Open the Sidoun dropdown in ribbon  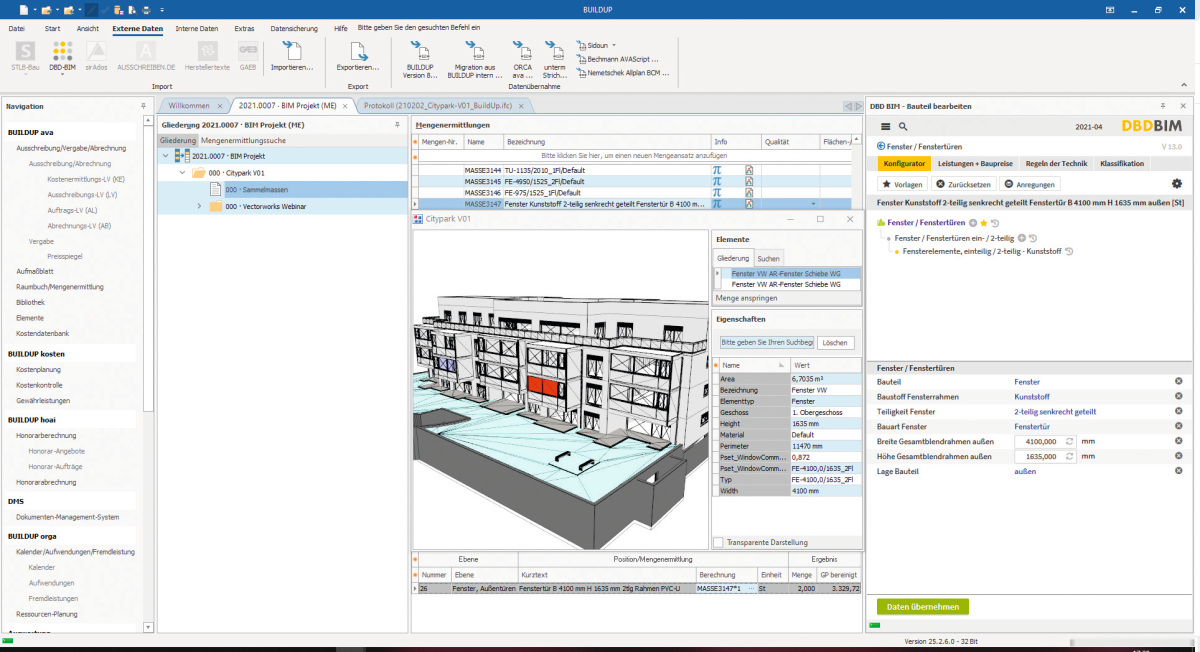tap(597, 45)
